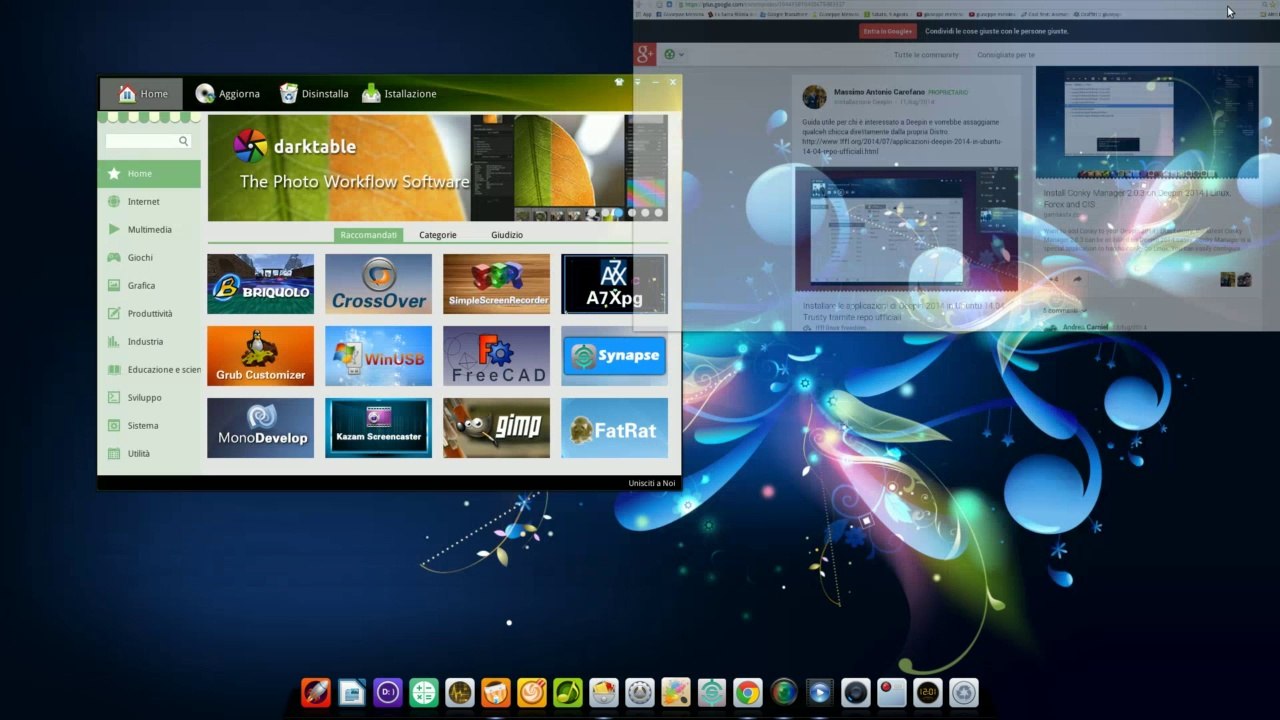Open the green calculator icon in dock
The height and width of the screenshot is (720, 1280).
coord(424,692)
